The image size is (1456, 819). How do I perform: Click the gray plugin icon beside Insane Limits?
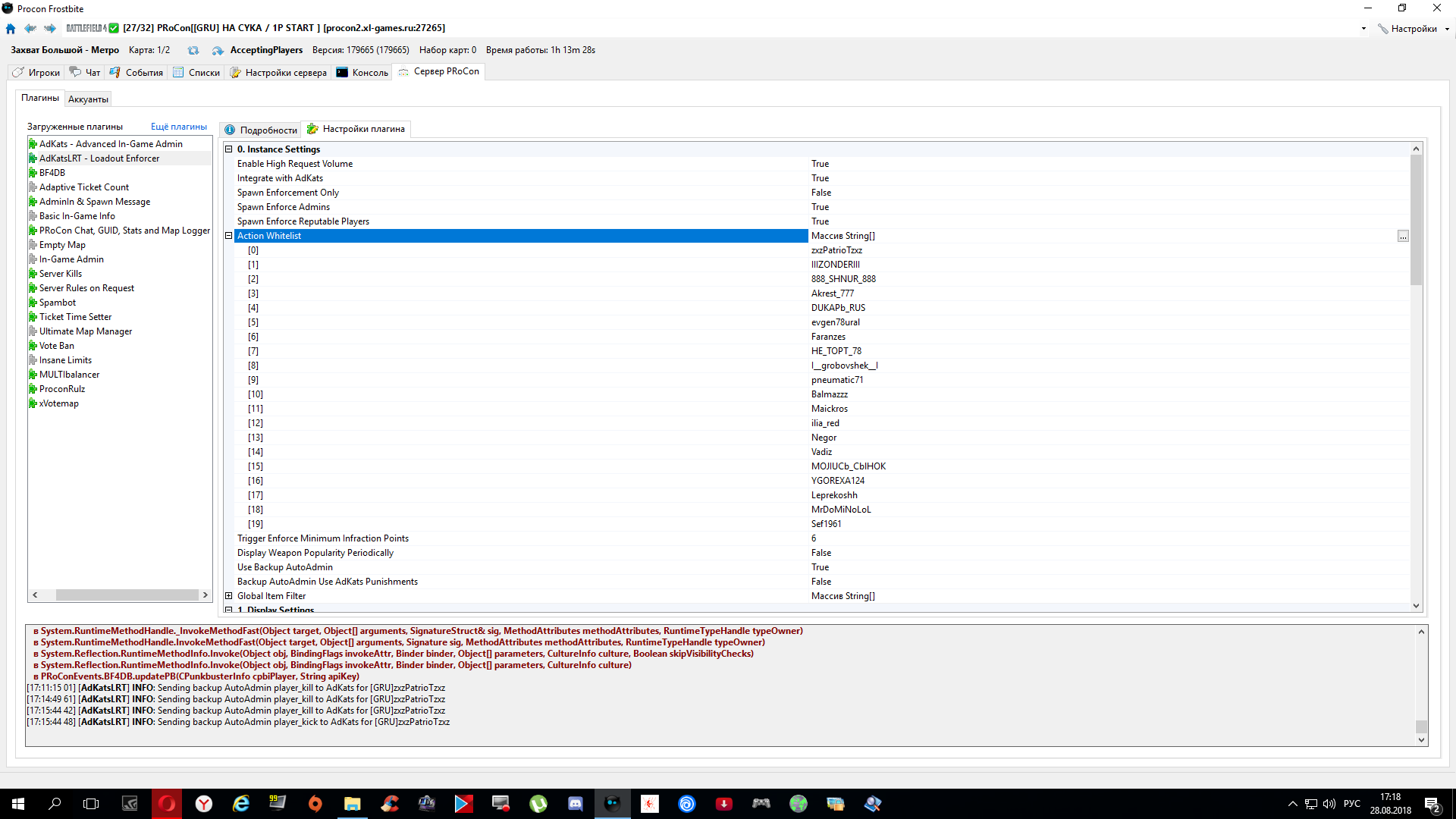point(33,360)
